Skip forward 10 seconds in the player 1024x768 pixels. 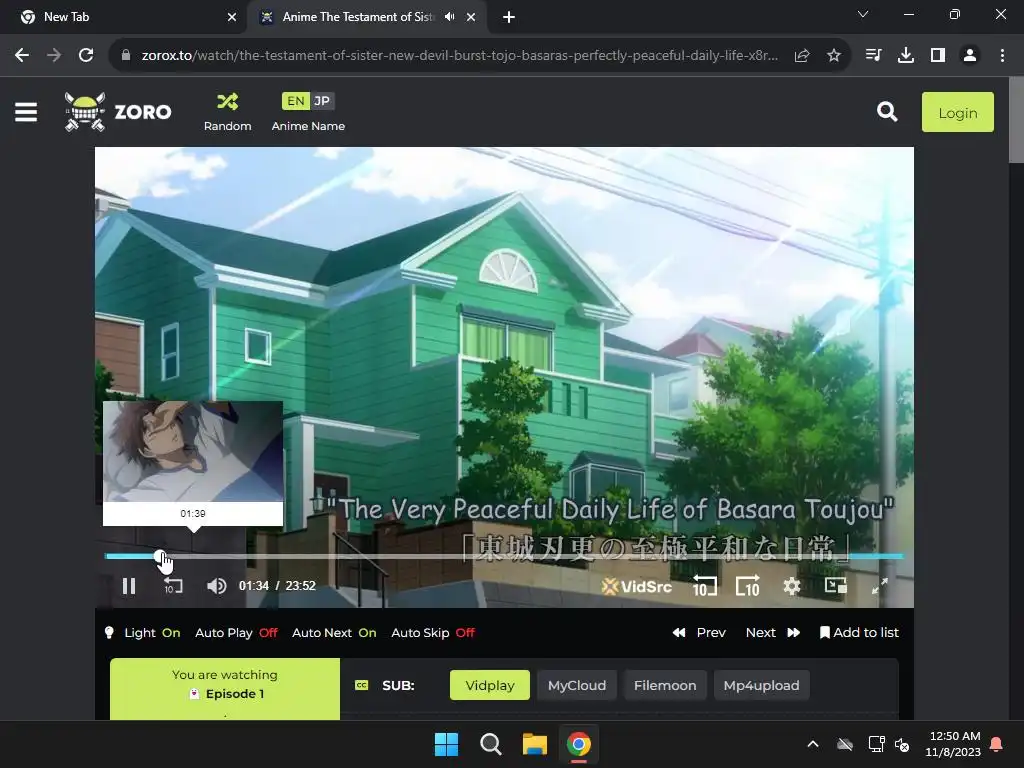[x=748, y=586]
